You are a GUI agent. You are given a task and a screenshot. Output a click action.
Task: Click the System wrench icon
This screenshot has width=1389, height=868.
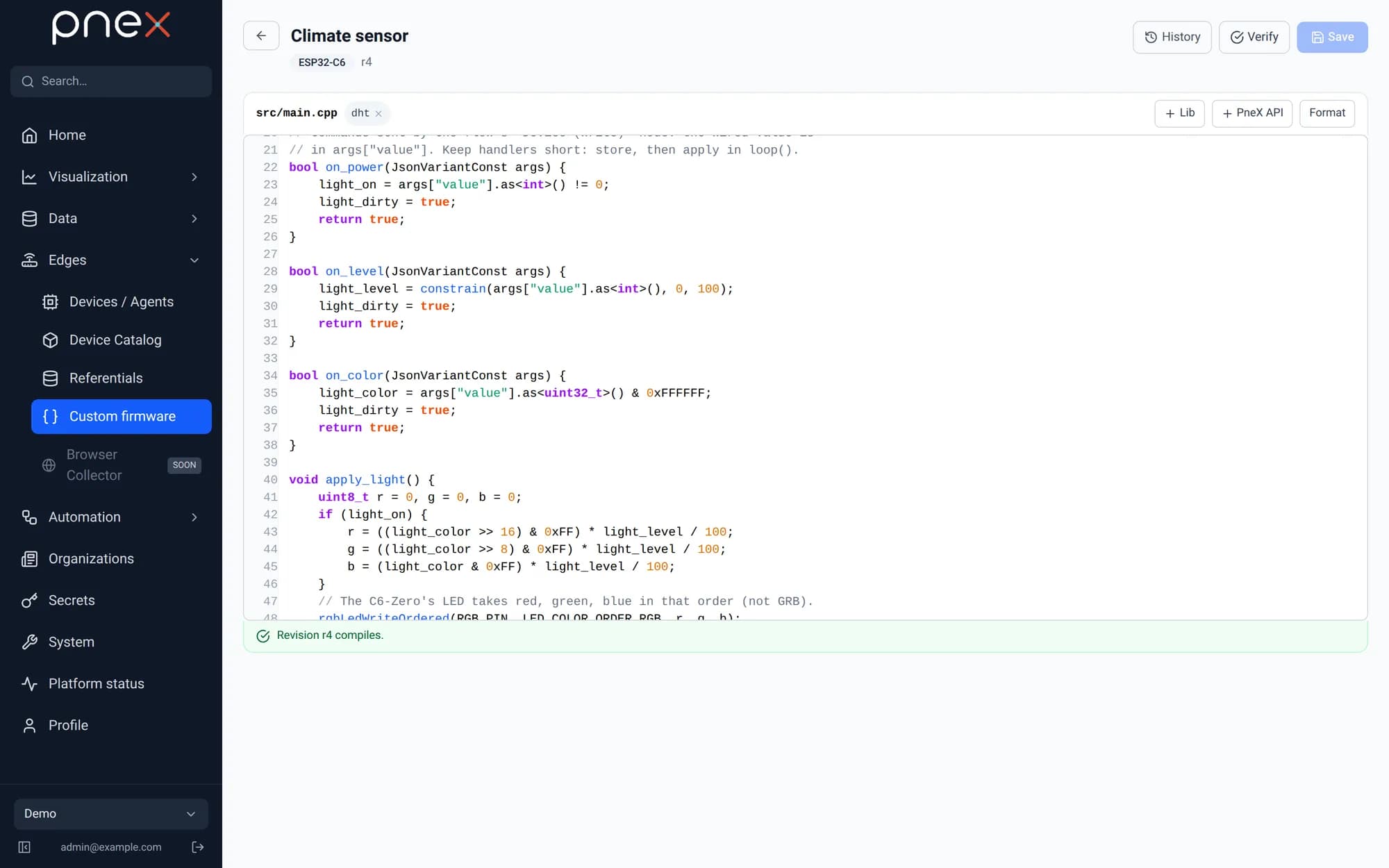(29, 642)
